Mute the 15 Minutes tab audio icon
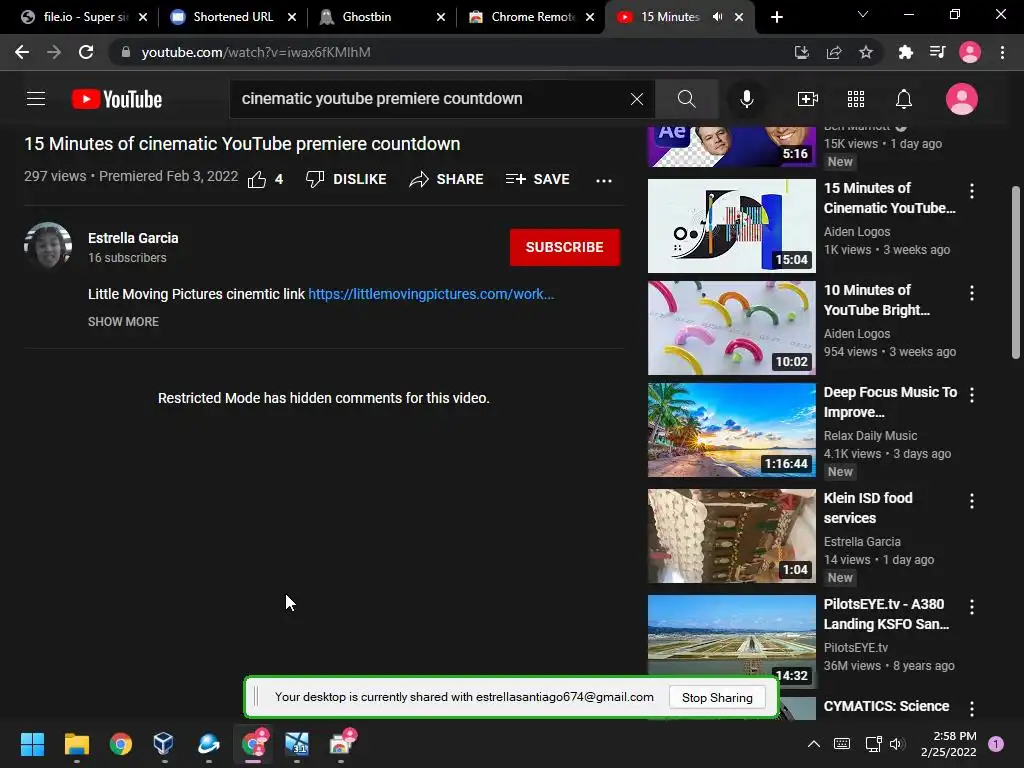Image resolution: width=1024 pixels, height=768 pixels. click(717, 17)
